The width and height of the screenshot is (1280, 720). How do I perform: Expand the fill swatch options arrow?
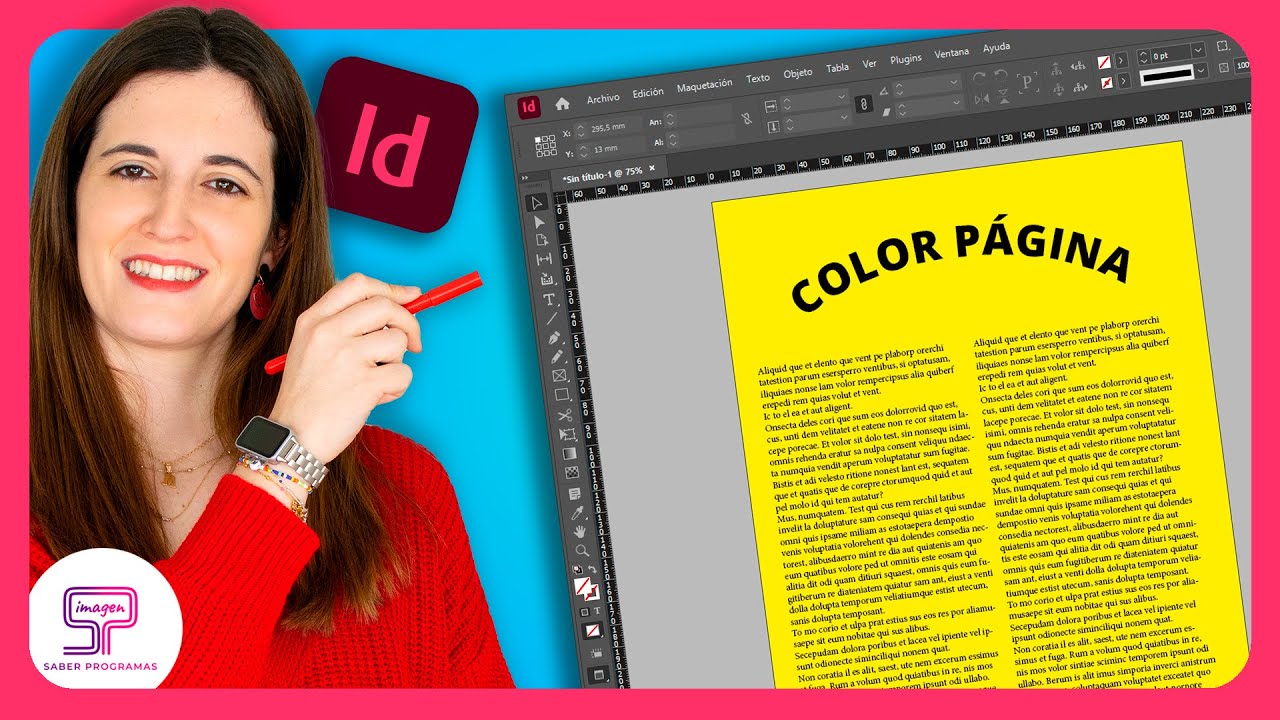coord(1121,59)
